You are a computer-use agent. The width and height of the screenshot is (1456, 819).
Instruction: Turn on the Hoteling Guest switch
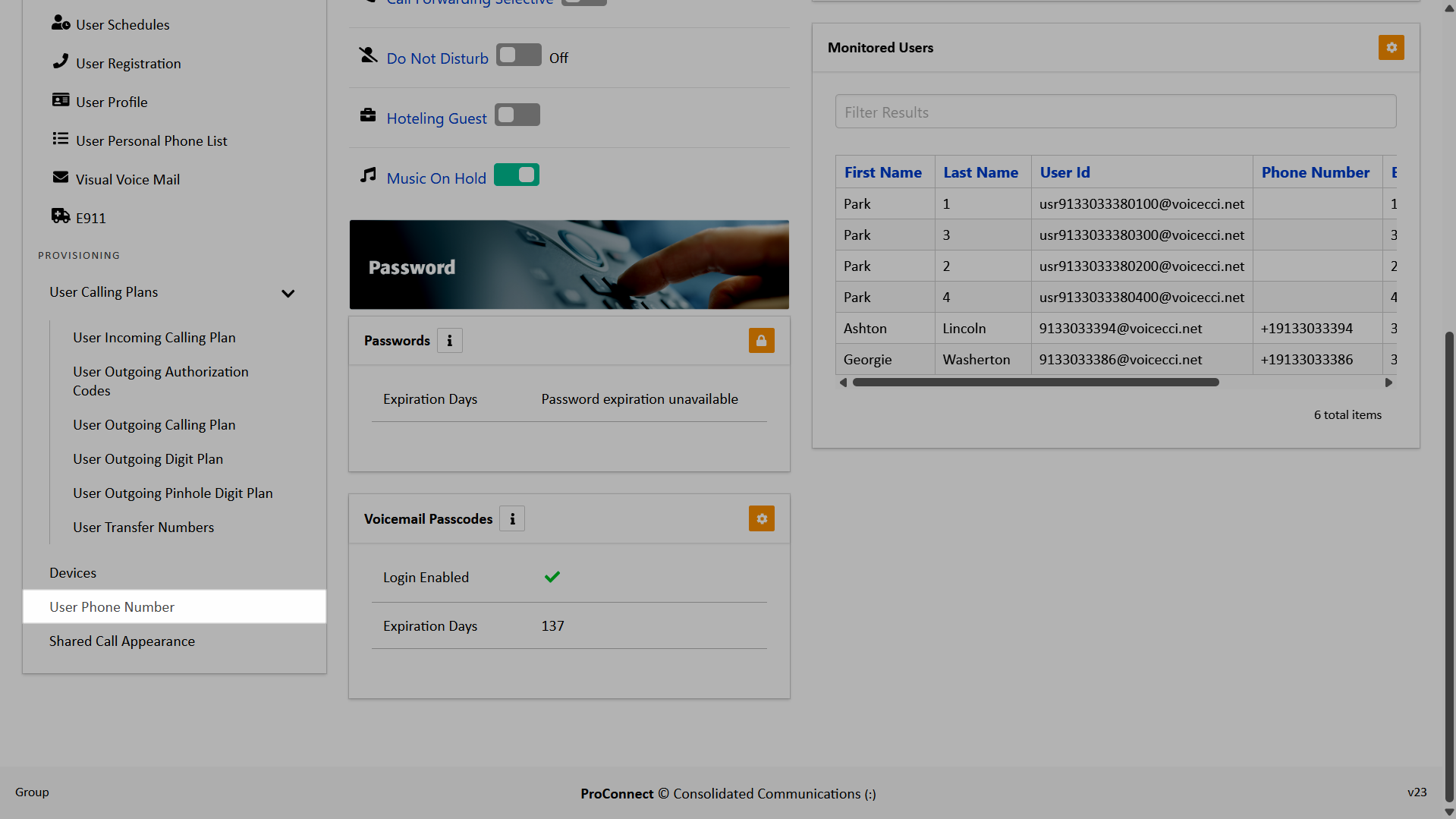coord(517,115)
